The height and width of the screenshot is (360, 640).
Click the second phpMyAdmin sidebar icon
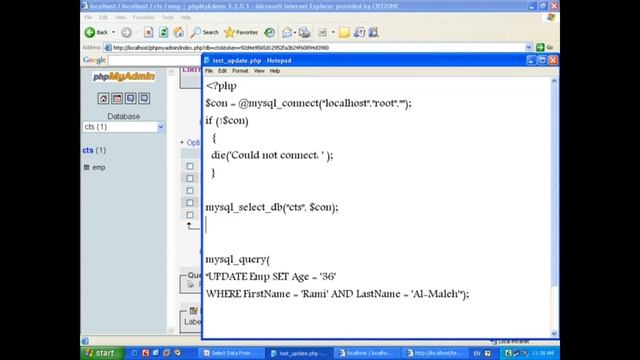point(117,98)
